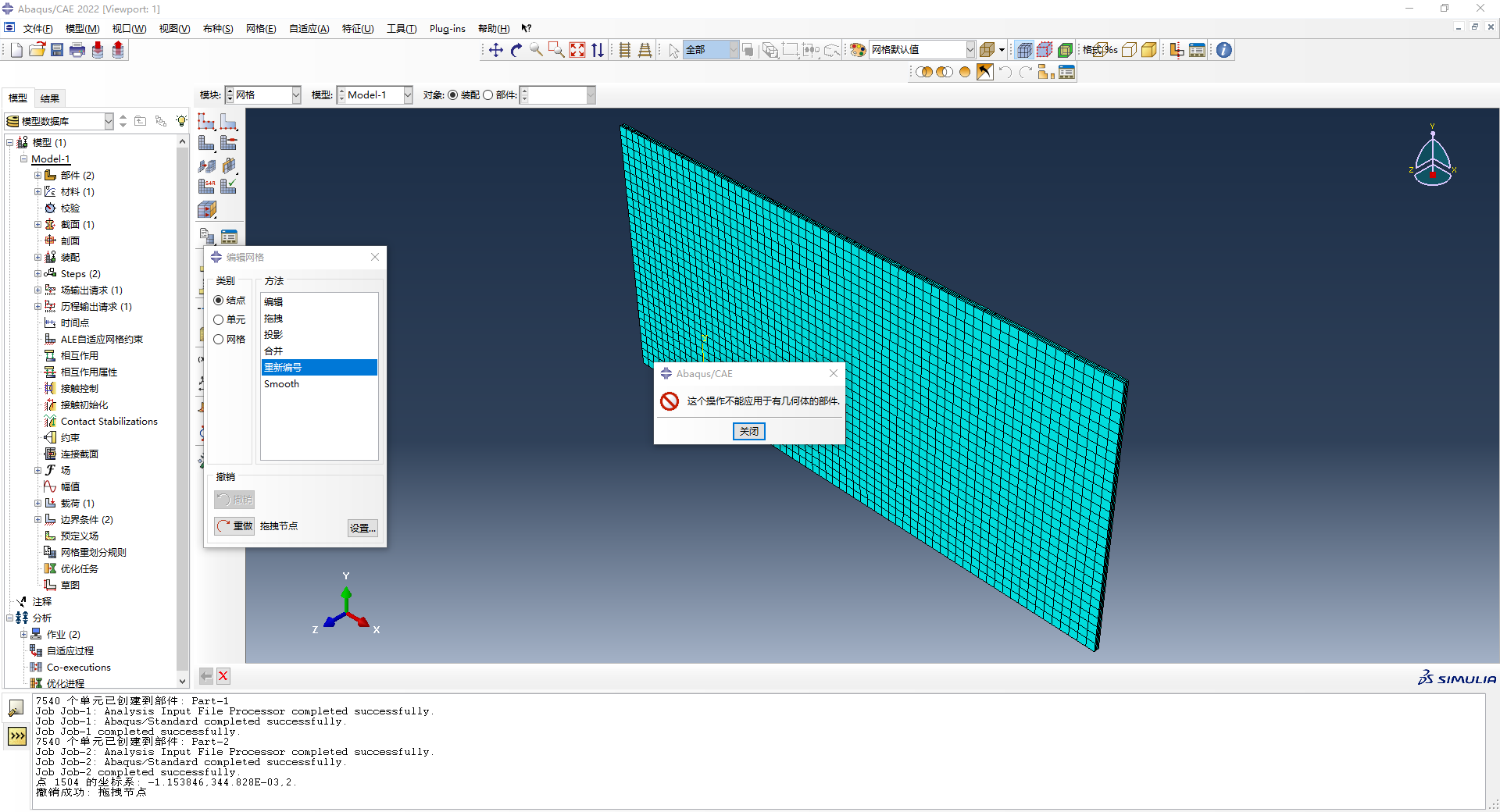This screenshot has width=1500, height=812.
Task: Click the message area tab icon
Action: (16, 708)
